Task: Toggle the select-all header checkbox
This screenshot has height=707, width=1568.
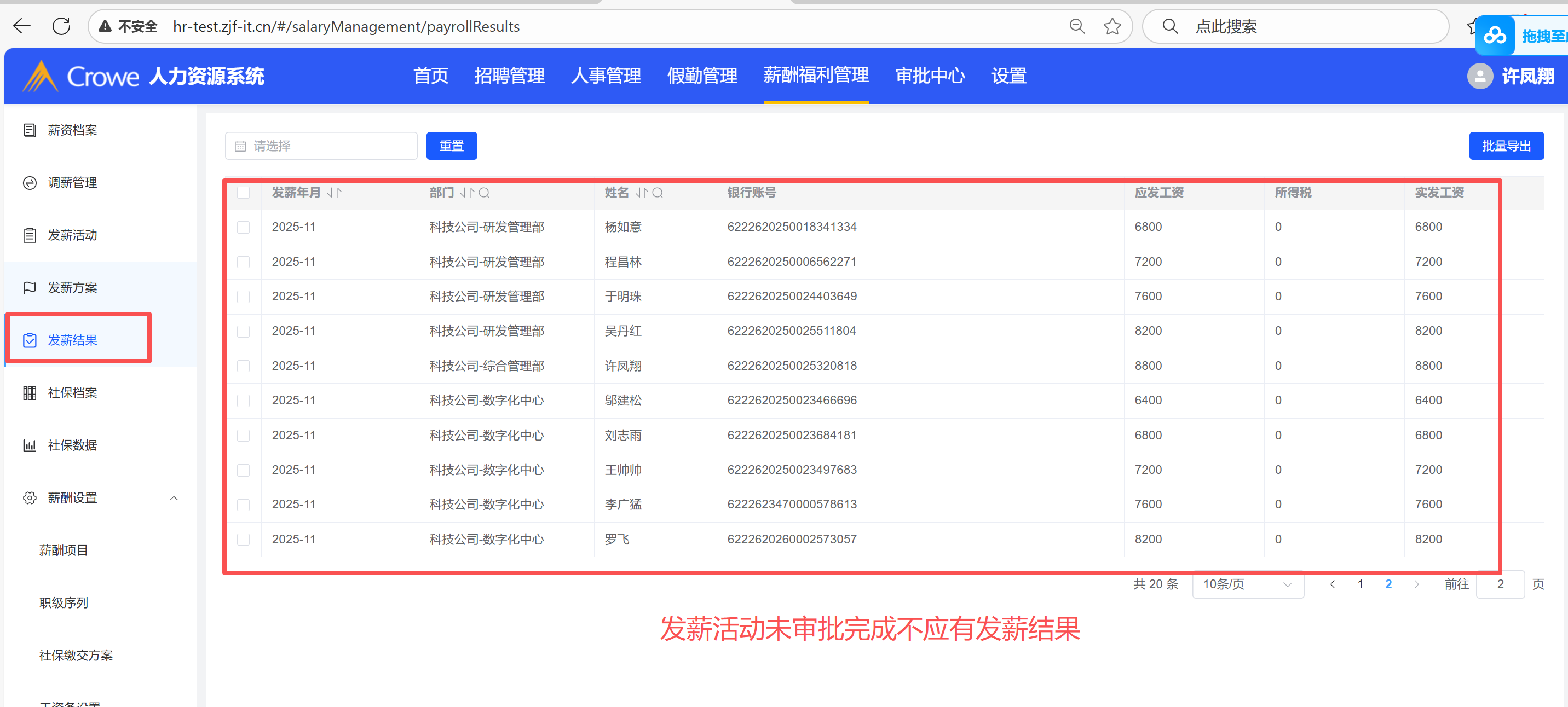Action: pyautogui.click(x=244, y=193)
